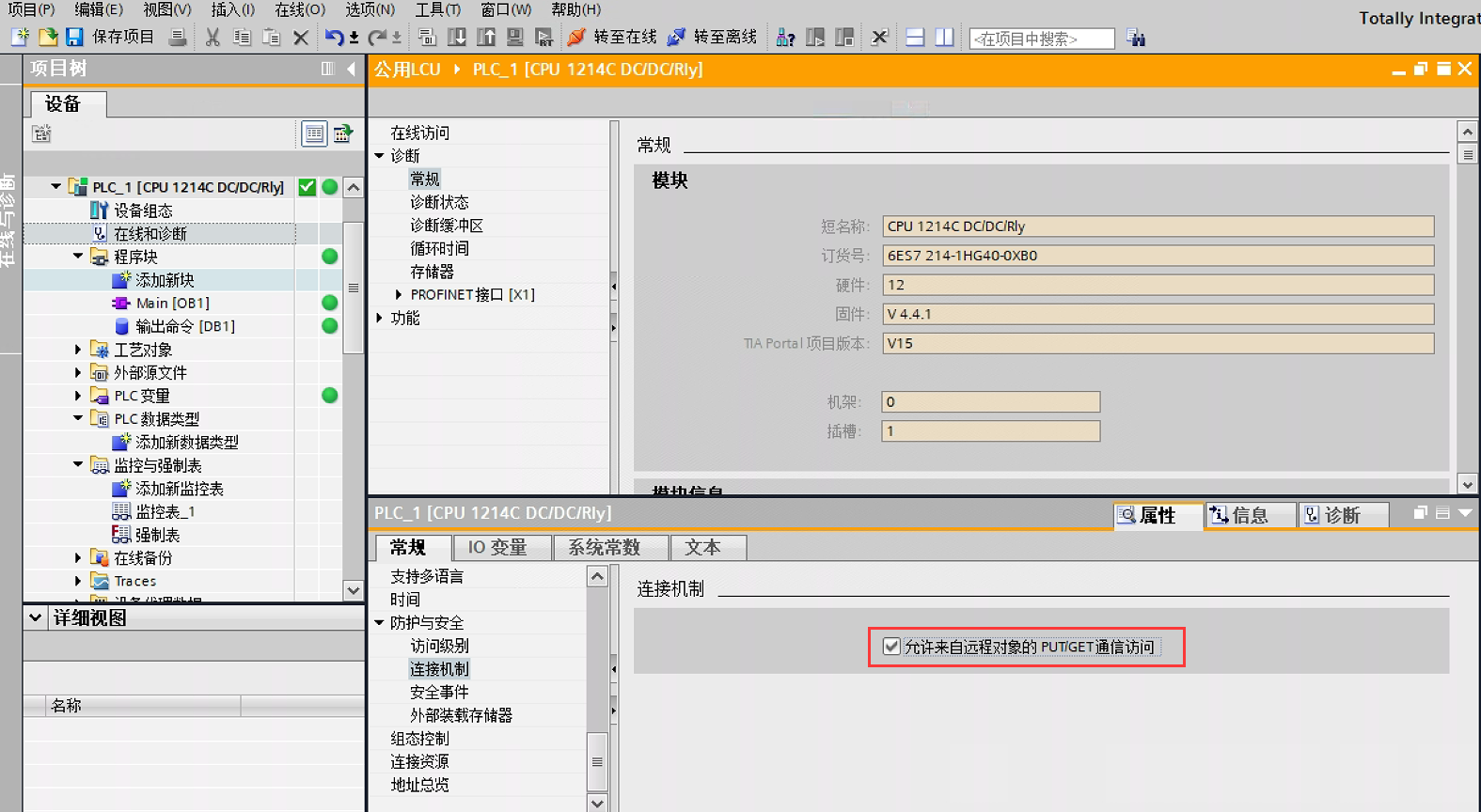This screenshot has width=1481, height=812.
Task: Click the Open project folder icon
Action: pos(48,38)
